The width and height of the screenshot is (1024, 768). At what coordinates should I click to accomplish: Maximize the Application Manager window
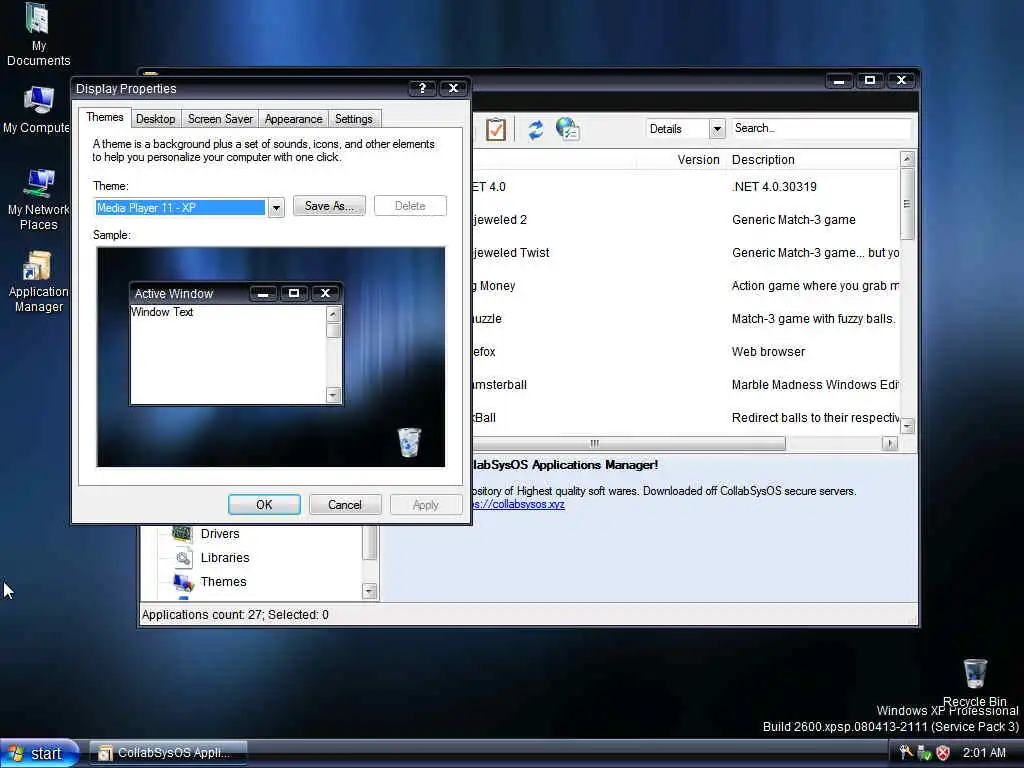tap(870, 80)
